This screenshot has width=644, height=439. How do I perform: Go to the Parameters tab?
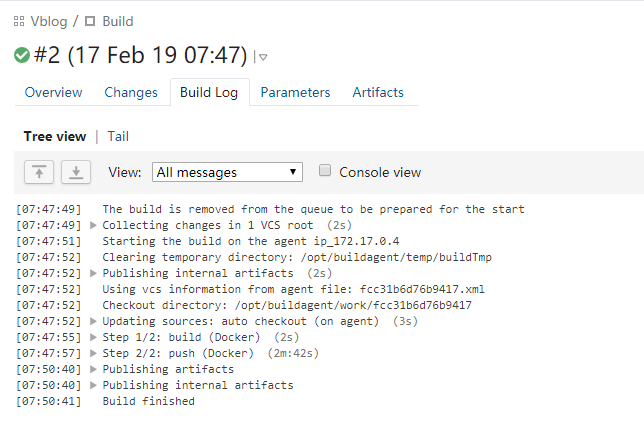pos(295,92)
